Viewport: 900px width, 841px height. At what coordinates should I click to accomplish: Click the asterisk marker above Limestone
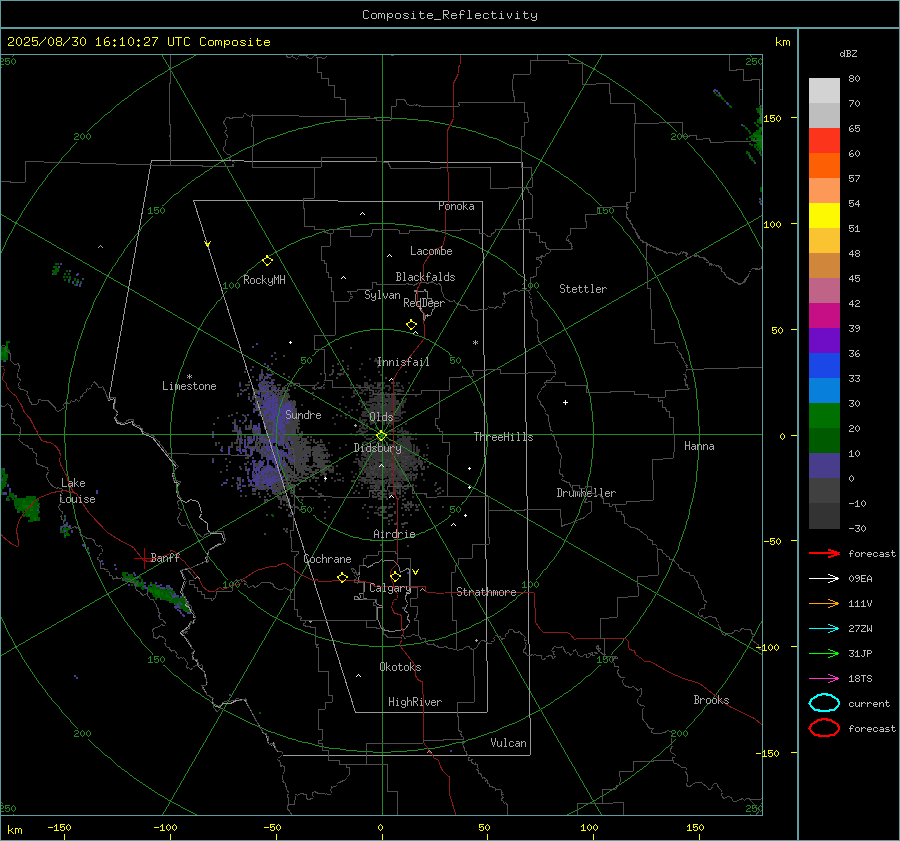(189, 377)
